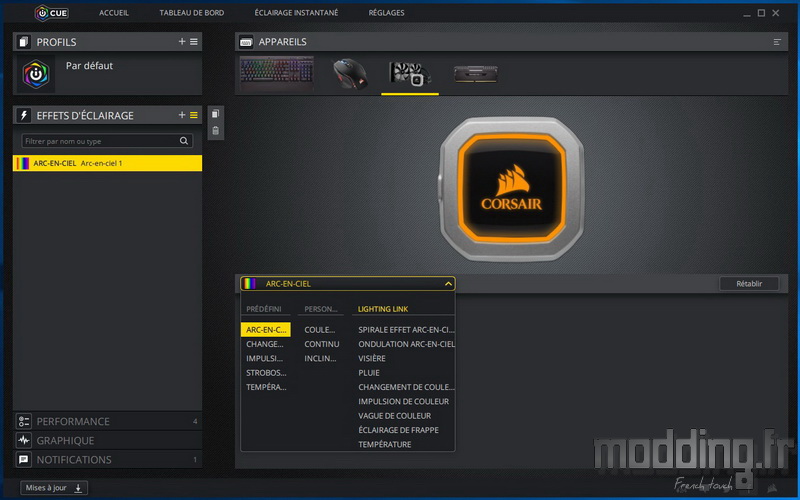Click the Mises à jour button

(x=54, y=488)
